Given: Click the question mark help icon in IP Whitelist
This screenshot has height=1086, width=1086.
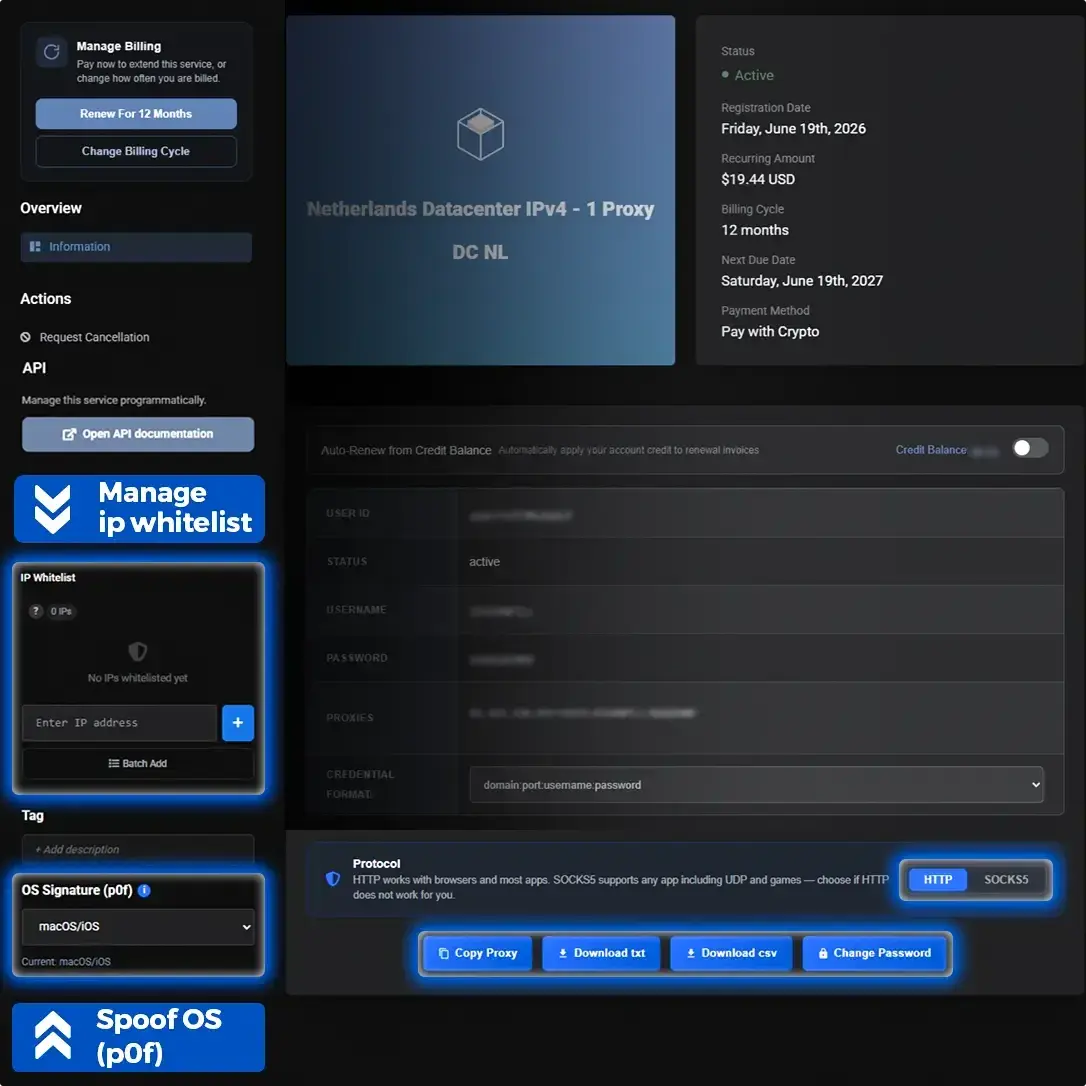Looking at the screenshot, I should click(x=36, y=611).
